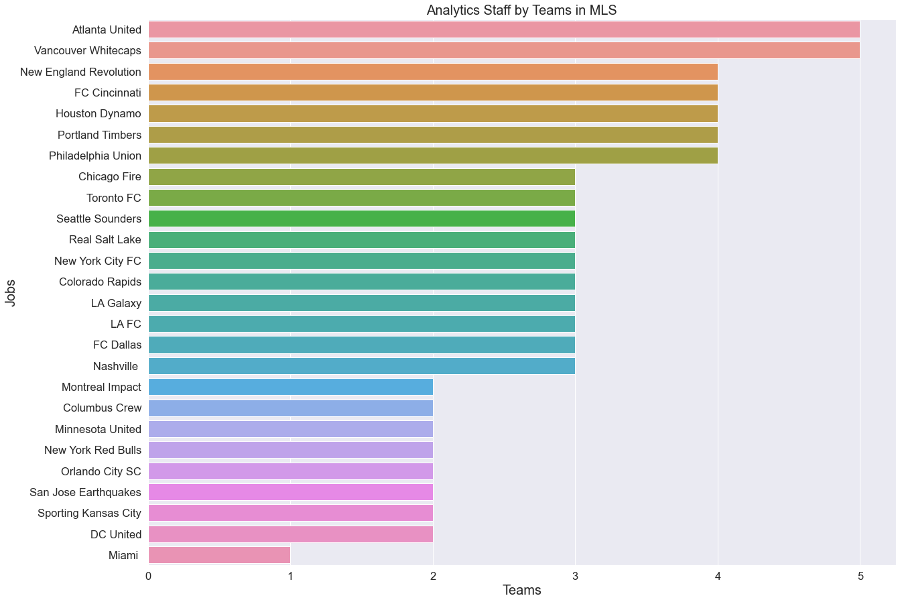Click the Colorado Rapids bar
The image size is (902, 602).
click(x=362, y=282)
